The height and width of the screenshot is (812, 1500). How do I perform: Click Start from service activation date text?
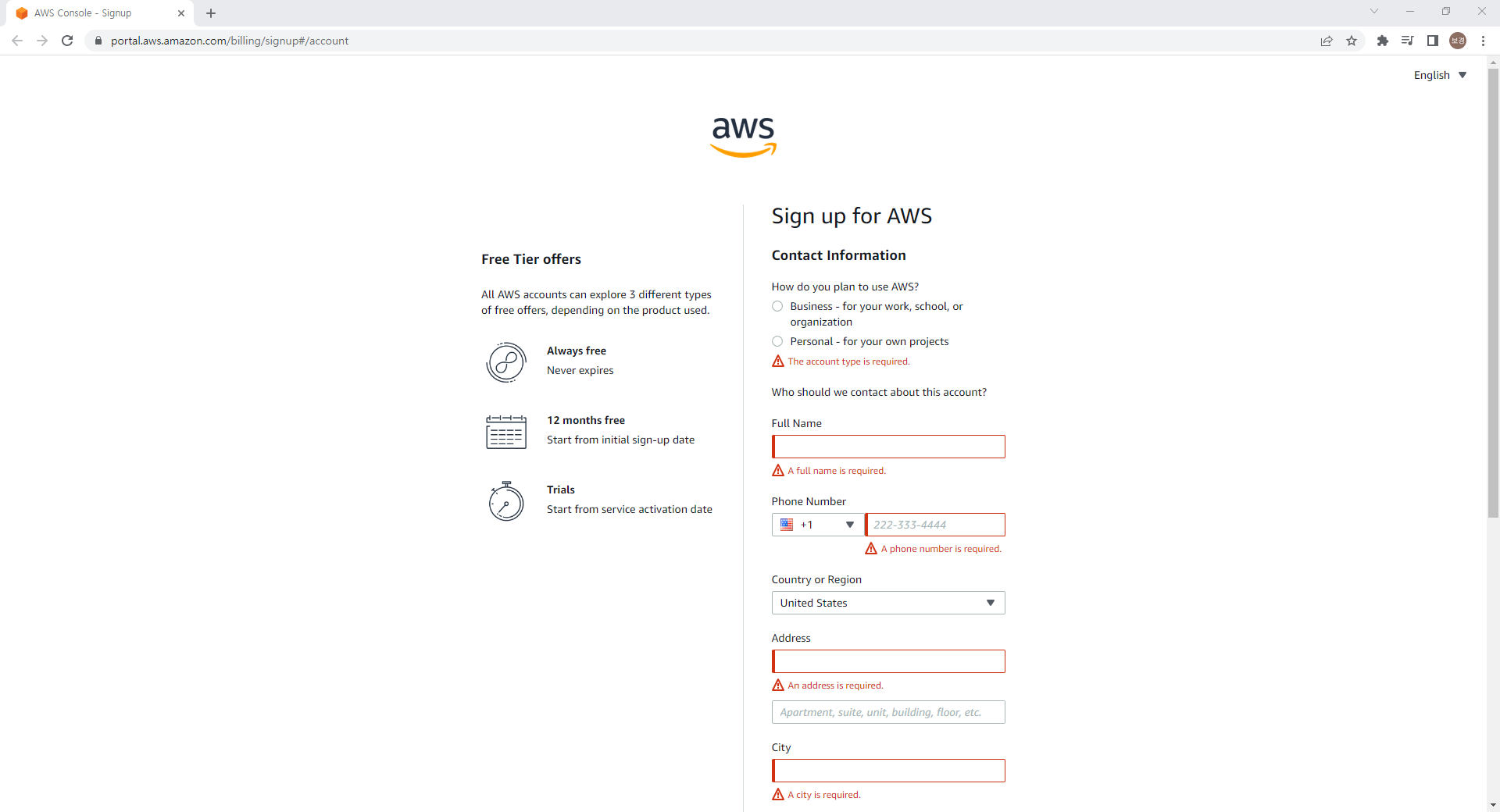pos(630,509)
